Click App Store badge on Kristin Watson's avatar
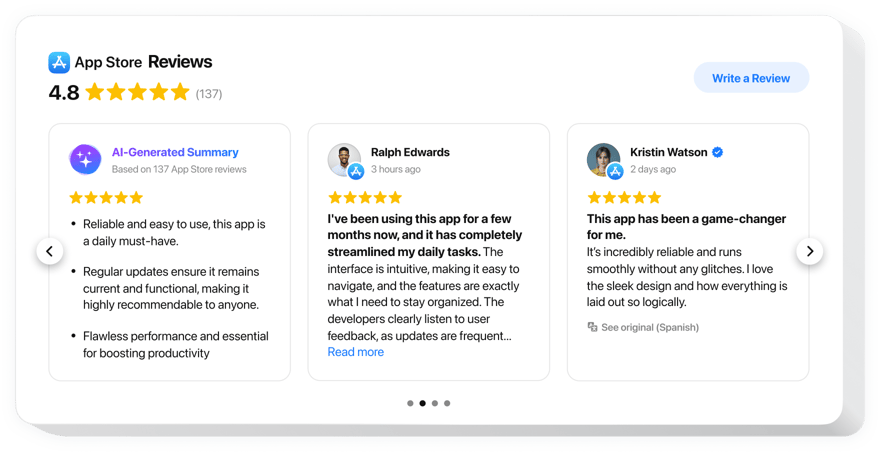This screenshot has height=454, width=880. pyautogui.click(x=615, y=171)
